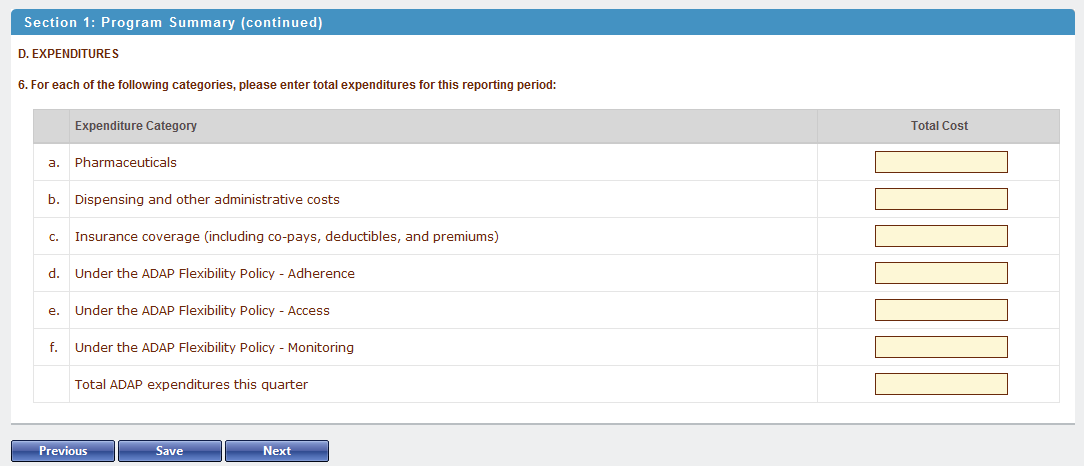Viewport: 1084px width, 466px height.
Task: Click the Total Cost column header
Action: pos(939,126)
